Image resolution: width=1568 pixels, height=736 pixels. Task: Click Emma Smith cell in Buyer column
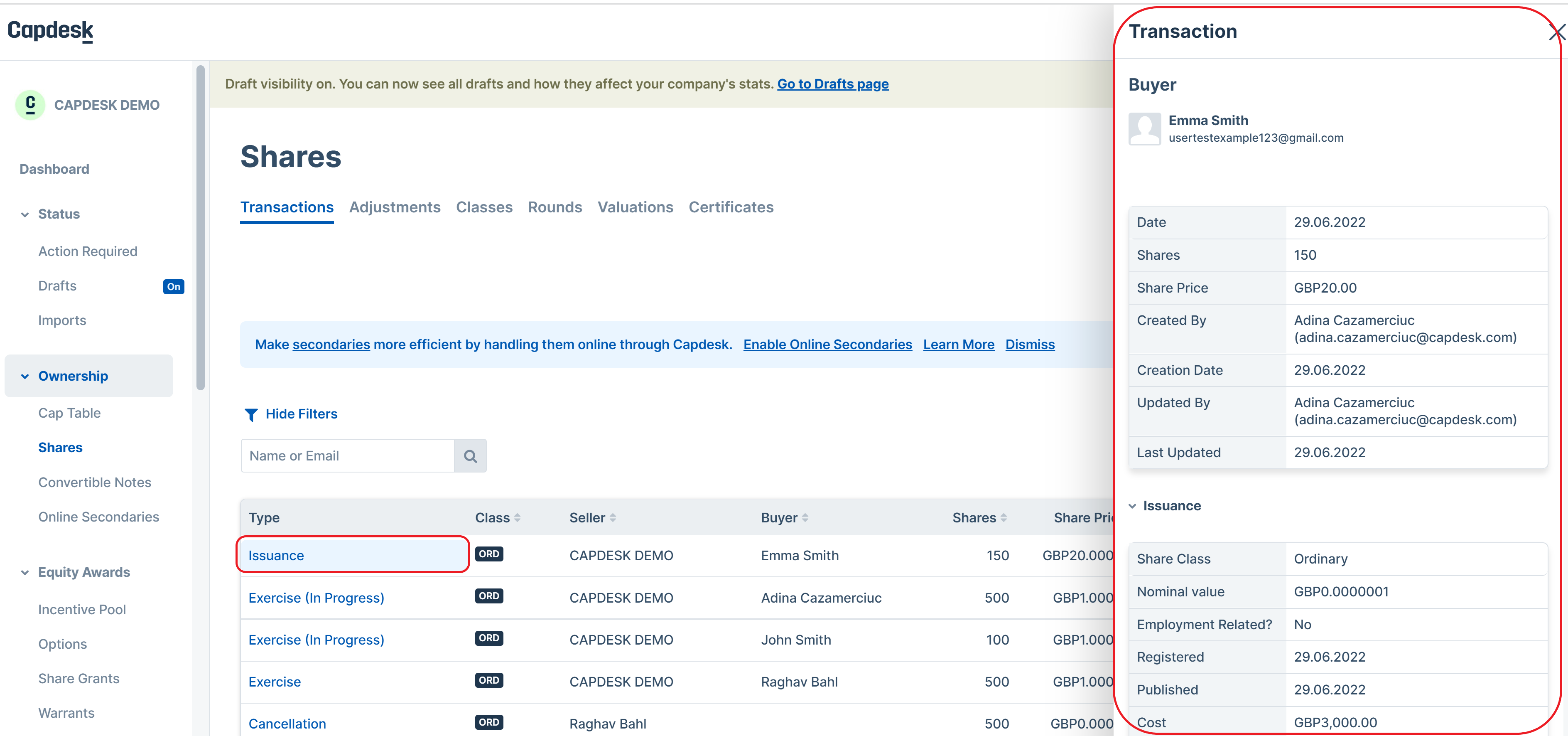[x=800, y=556]
